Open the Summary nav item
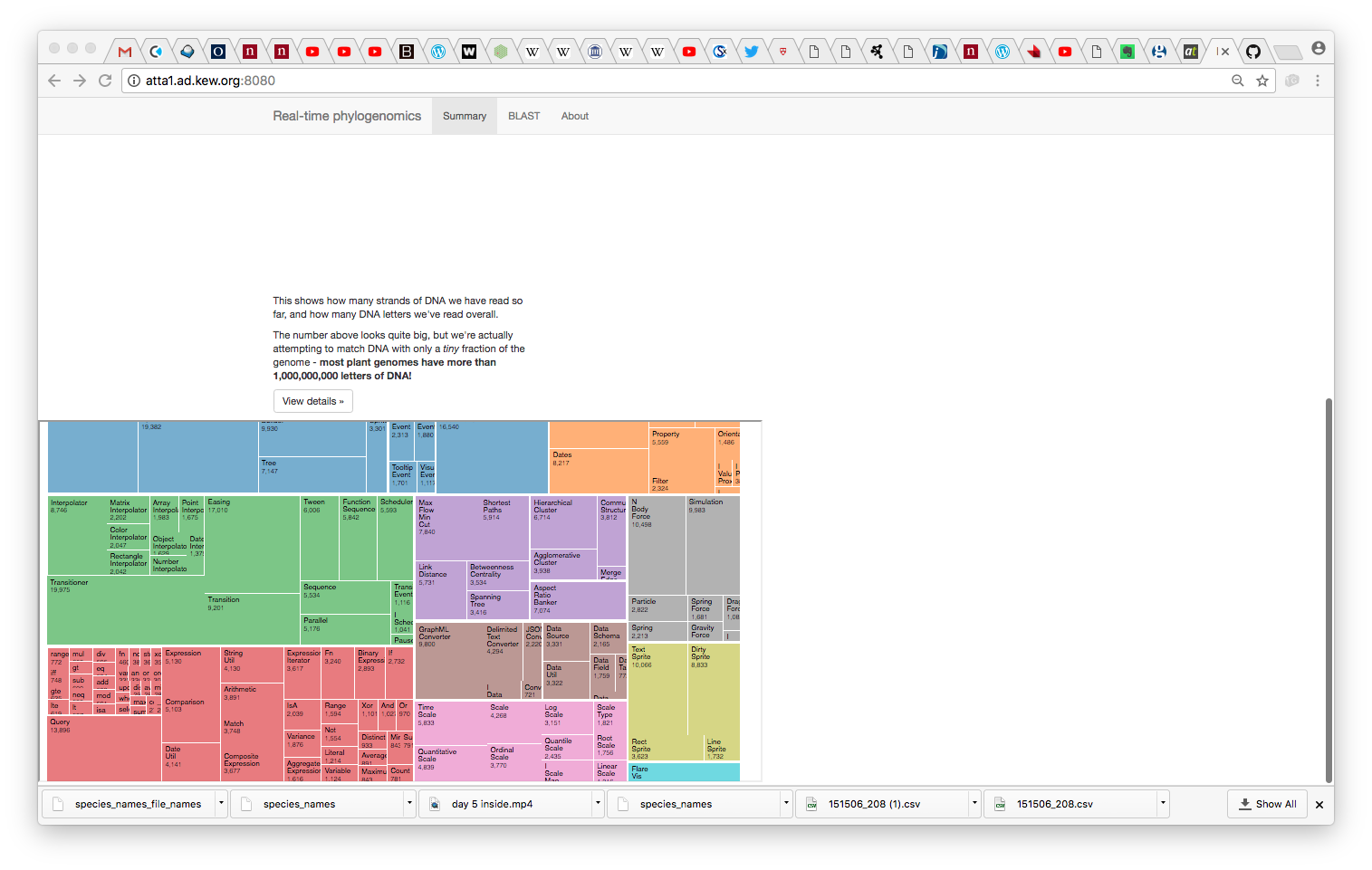 pos(465,116)
